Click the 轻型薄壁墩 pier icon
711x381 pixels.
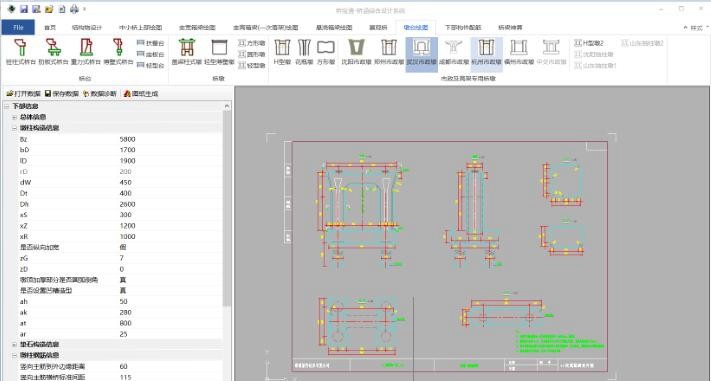(219, 52)
